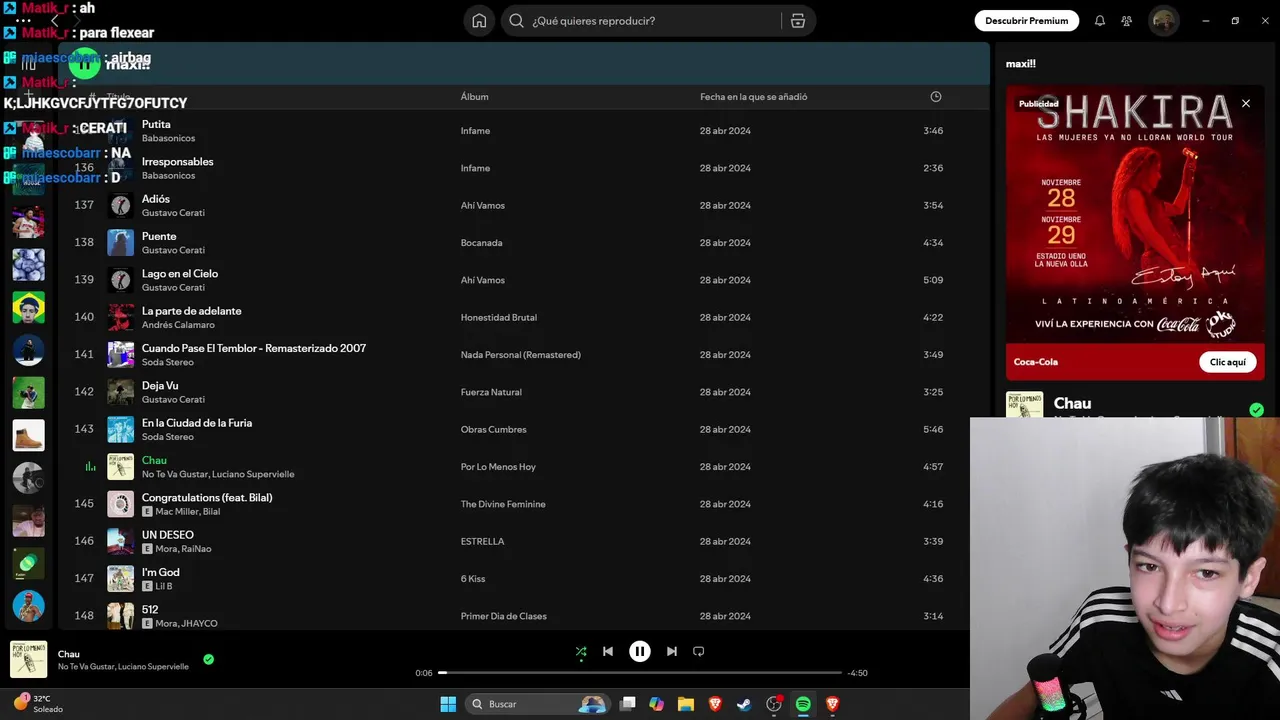1280x720 pixels.
Task: Select the Deja Vu track row
Action: [160, 386]
